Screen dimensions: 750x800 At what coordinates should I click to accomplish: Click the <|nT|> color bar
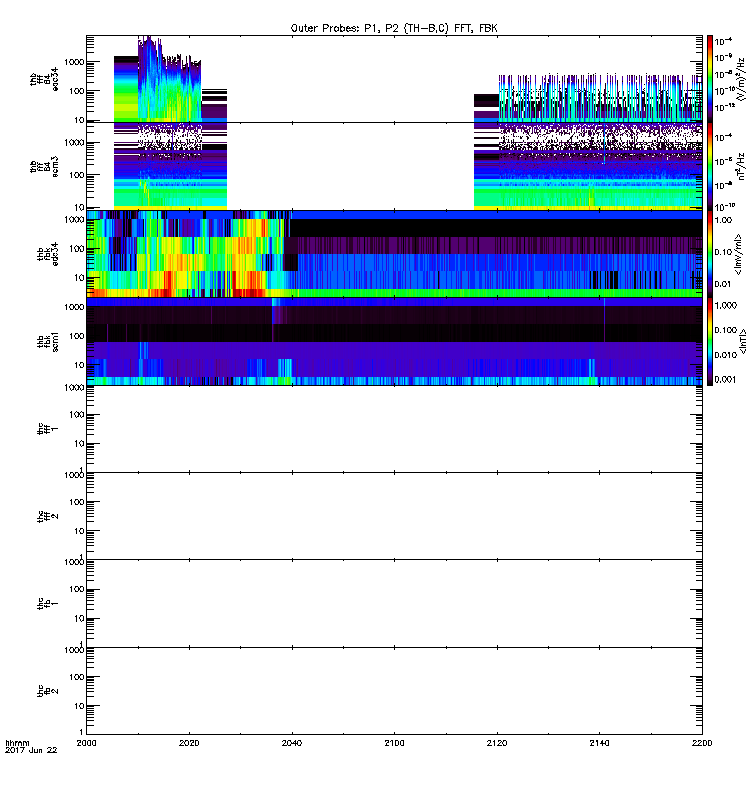point(710,341)
